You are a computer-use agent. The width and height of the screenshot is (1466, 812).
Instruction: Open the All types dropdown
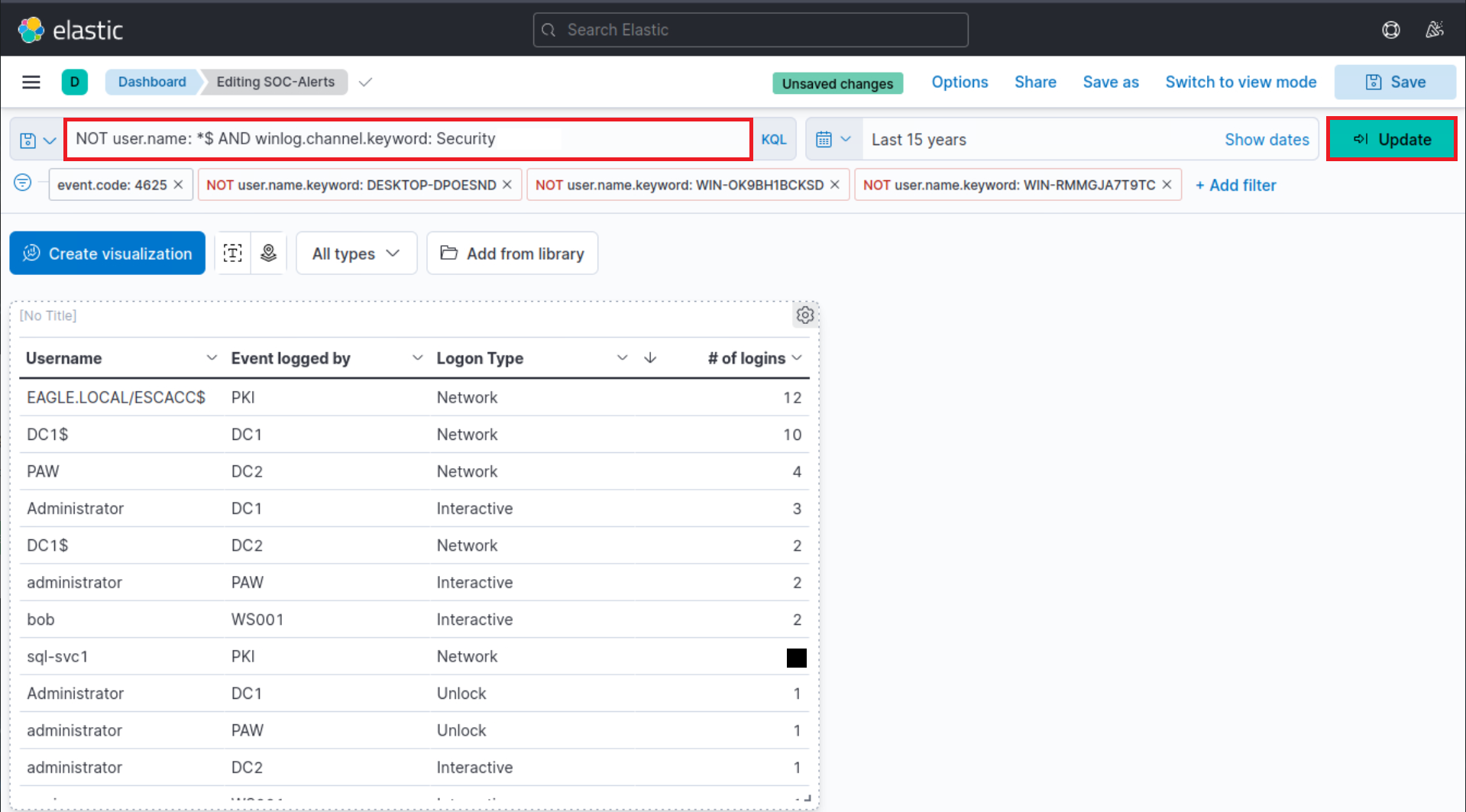[356, 253]
